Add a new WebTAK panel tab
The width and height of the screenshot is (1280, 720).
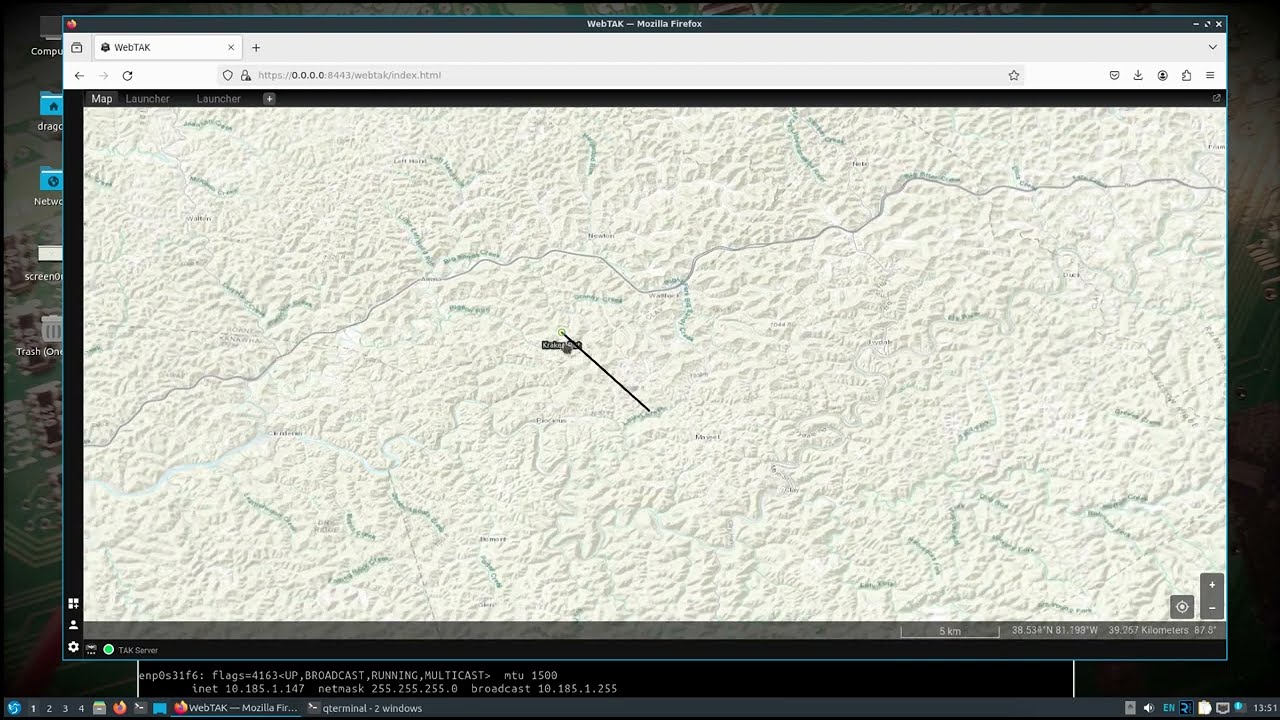[x=268, y=99]
